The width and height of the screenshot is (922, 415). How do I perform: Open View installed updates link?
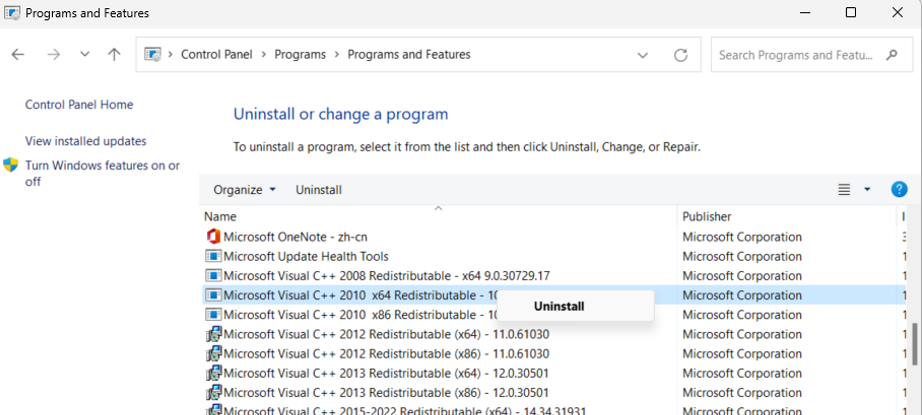(86, 141)
